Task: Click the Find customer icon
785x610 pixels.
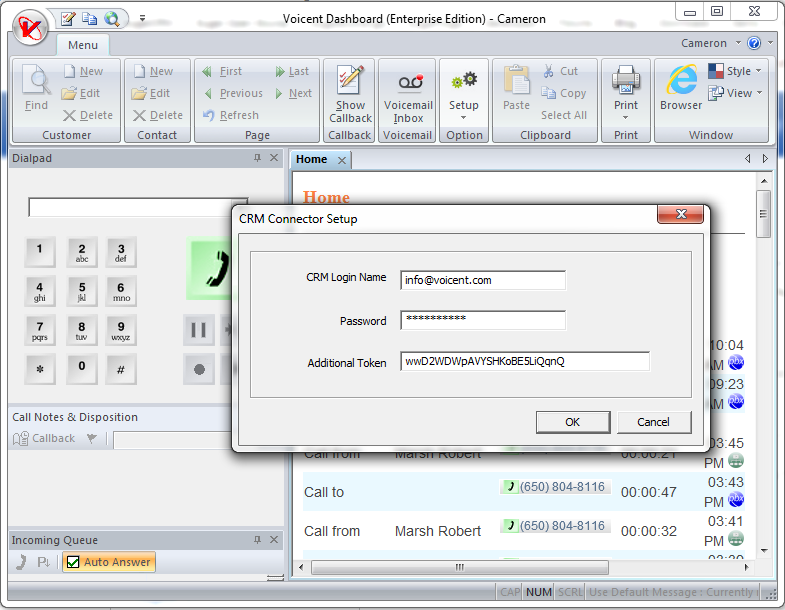Action: point(37,87)
